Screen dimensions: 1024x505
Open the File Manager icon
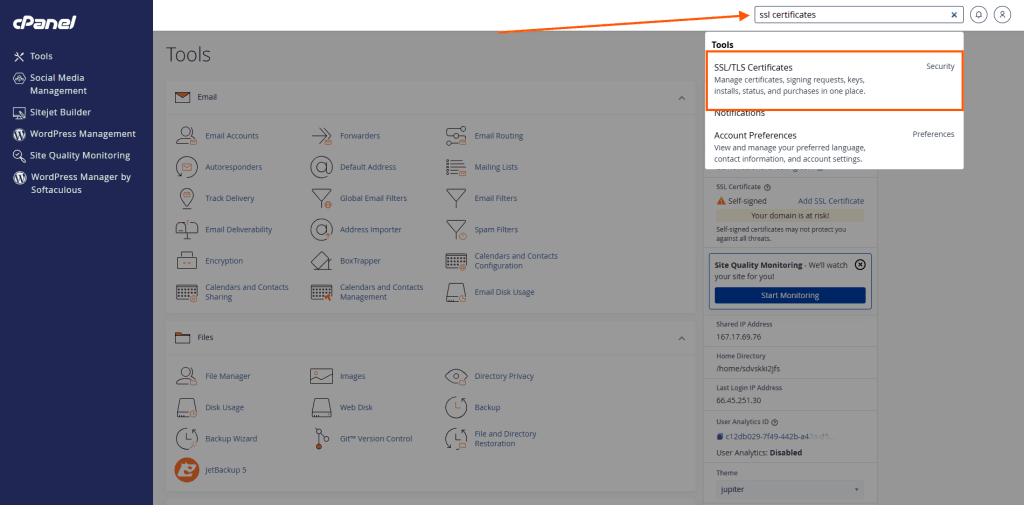187,376
